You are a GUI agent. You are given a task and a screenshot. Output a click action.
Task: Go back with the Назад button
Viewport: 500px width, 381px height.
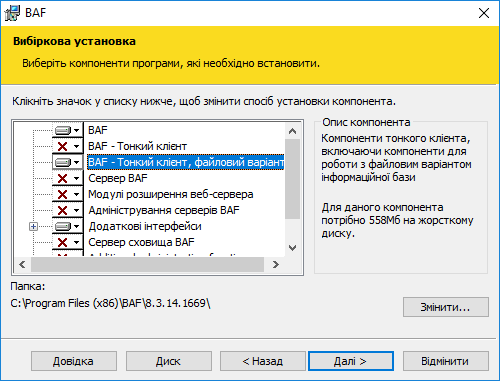(x=263, y=361)
